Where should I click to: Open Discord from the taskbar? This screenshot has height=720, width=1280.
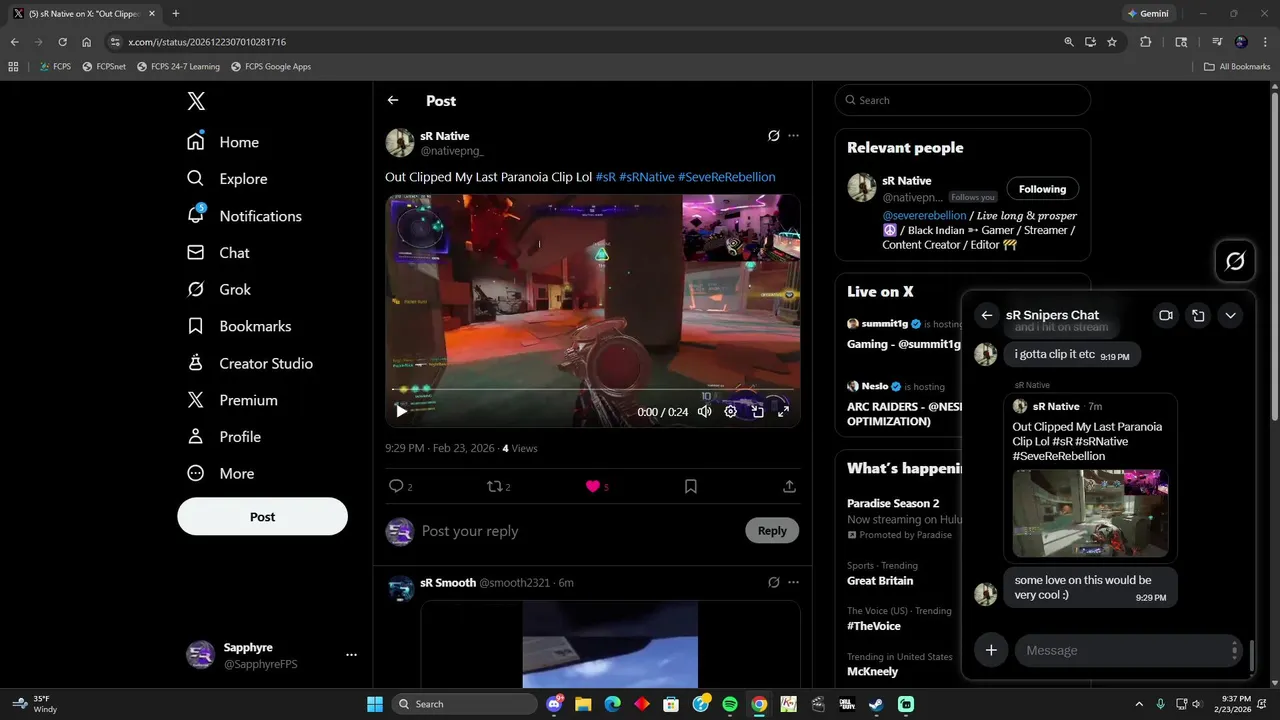tap(555, 704)
